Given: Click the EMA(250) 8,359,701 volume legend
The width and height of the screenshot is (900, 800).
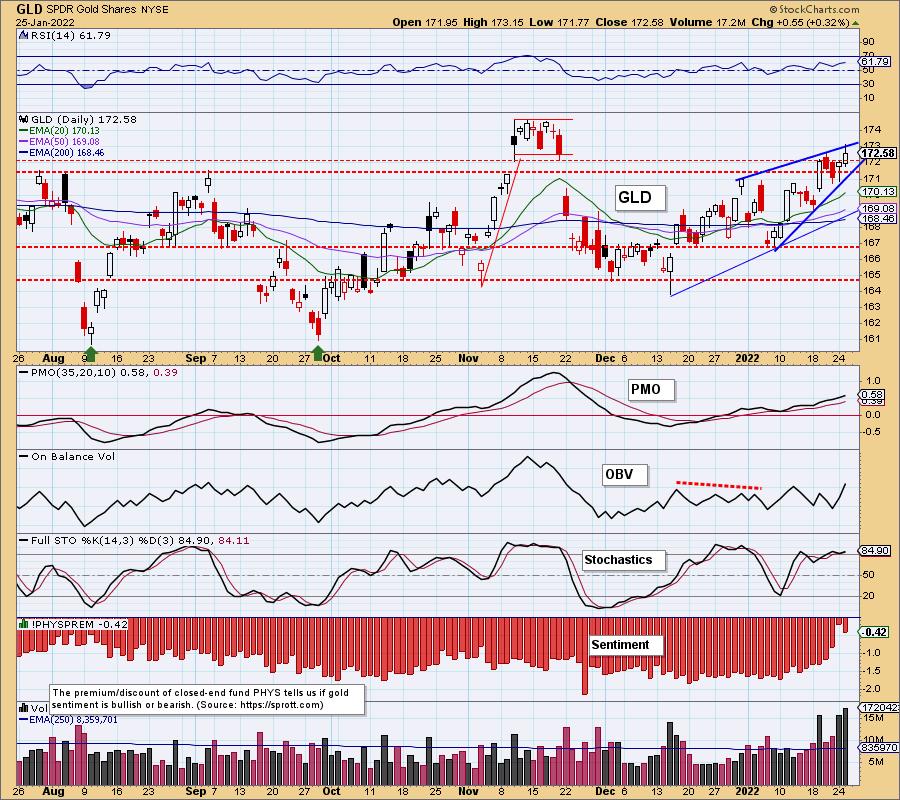Looking at the screenshot, I should pyautogui.click(x=69, y=719).
